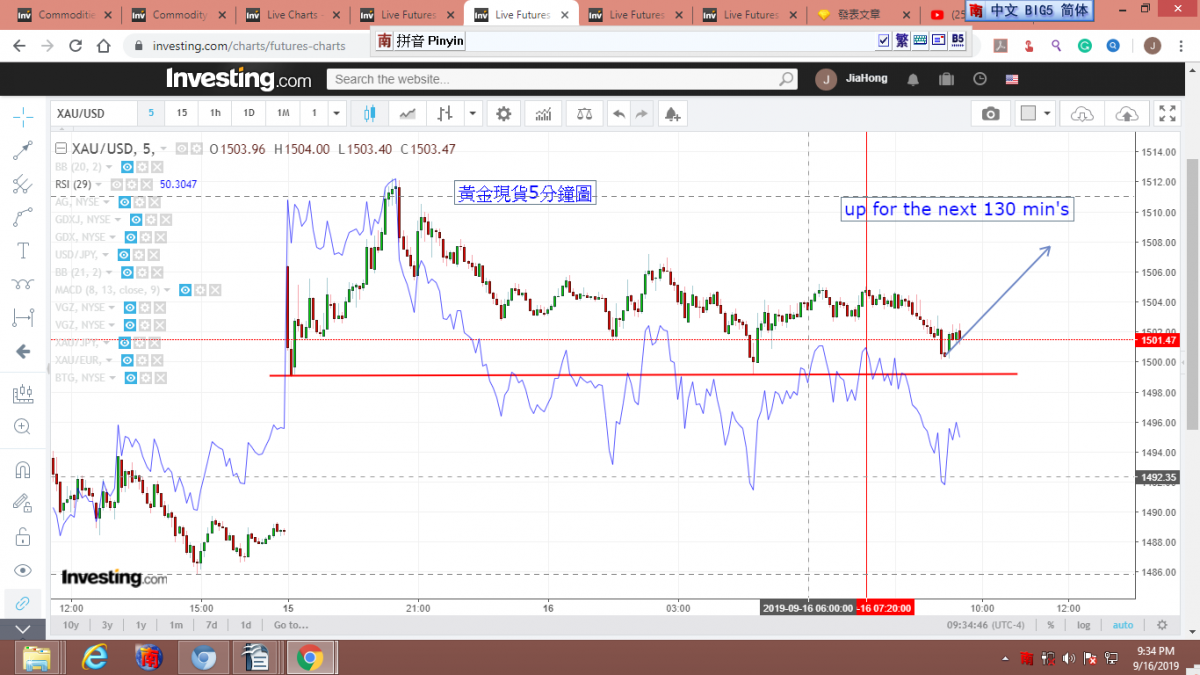The image size is (1200, 675).
Task: Click the 'Go to...' date button
Action: pyautogui.click(x=290, y=625)
